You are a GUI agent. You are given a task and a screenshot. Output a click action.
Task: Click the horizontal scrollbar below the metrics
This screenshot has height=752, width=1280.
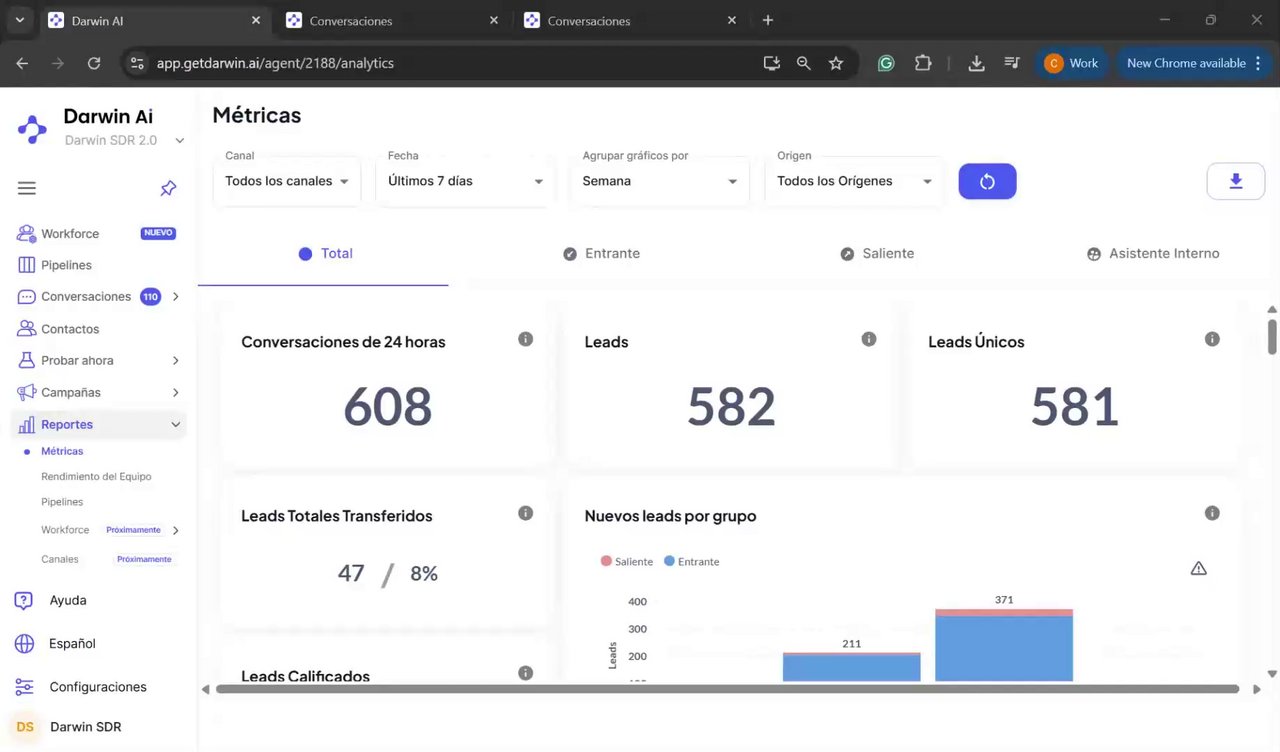pos(727,689)
